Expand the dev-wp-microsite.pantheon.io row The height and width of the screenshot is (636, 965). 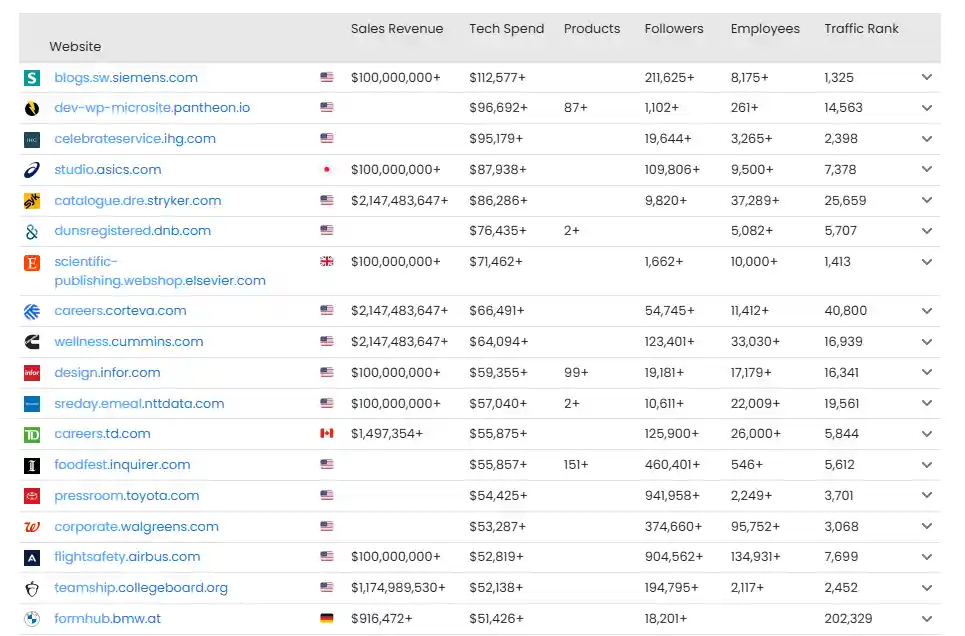click(927, 108)
